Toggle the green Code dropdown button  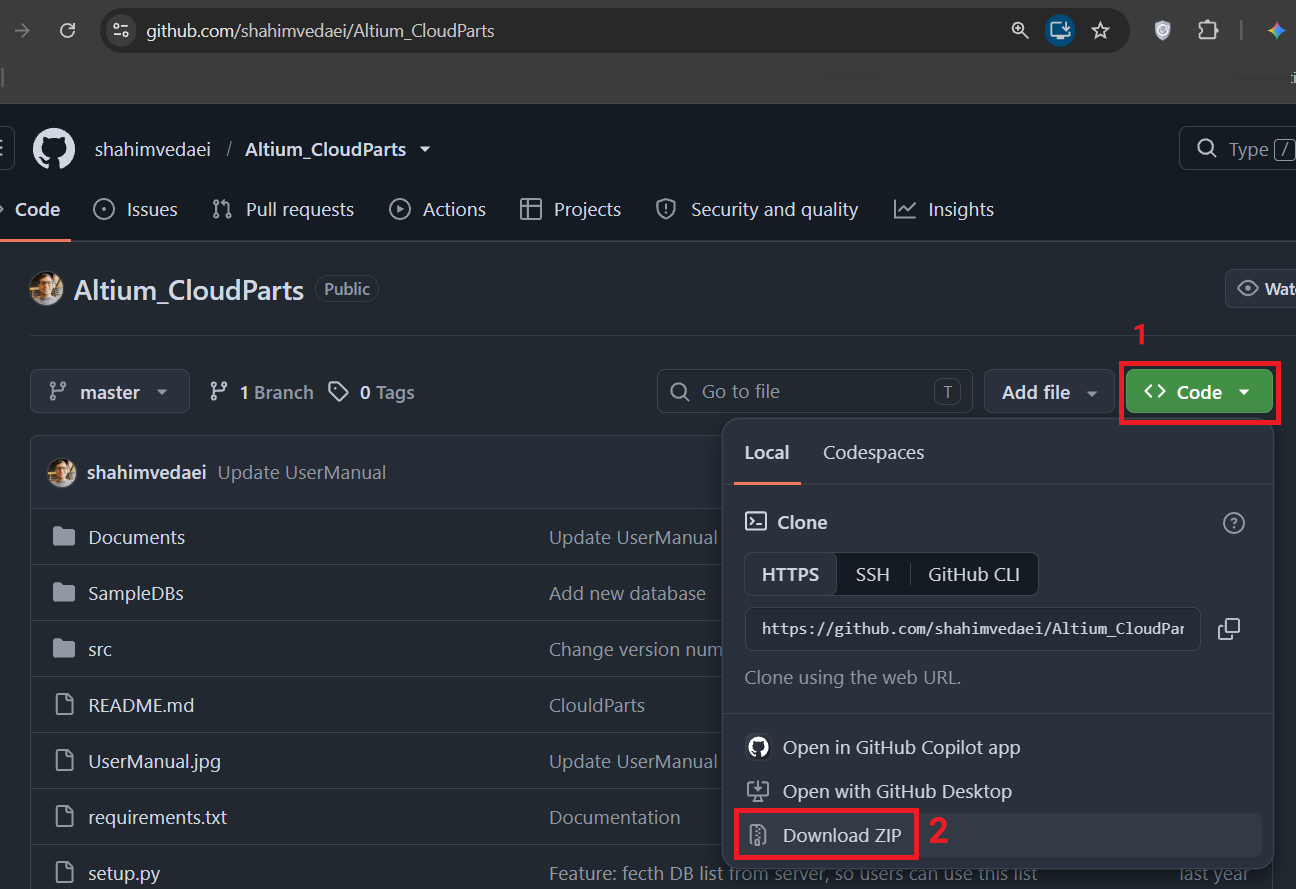[1199, 392]
